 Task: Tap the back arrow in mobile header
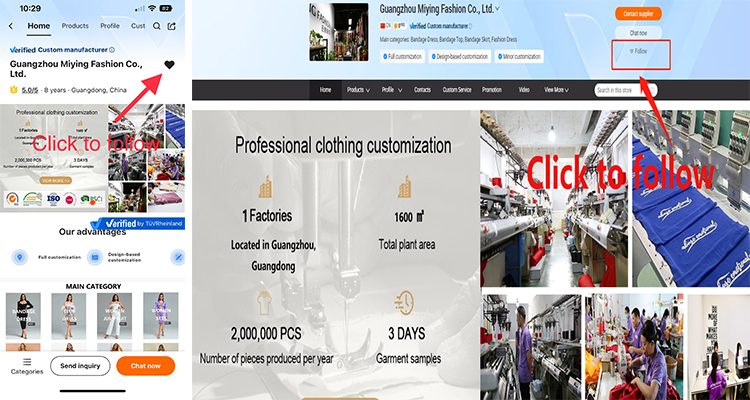click(11, 26)
